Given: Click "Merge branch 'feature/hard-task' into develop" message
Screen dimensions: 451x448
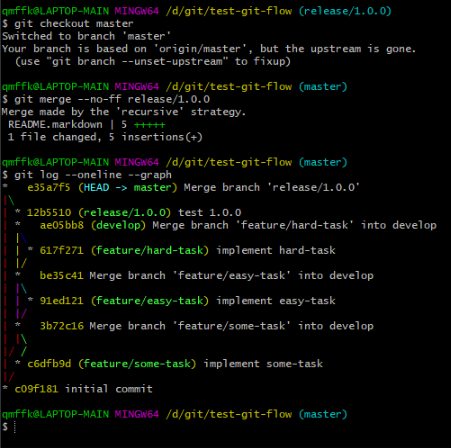Looking at the screenshot, I should 294,225.
